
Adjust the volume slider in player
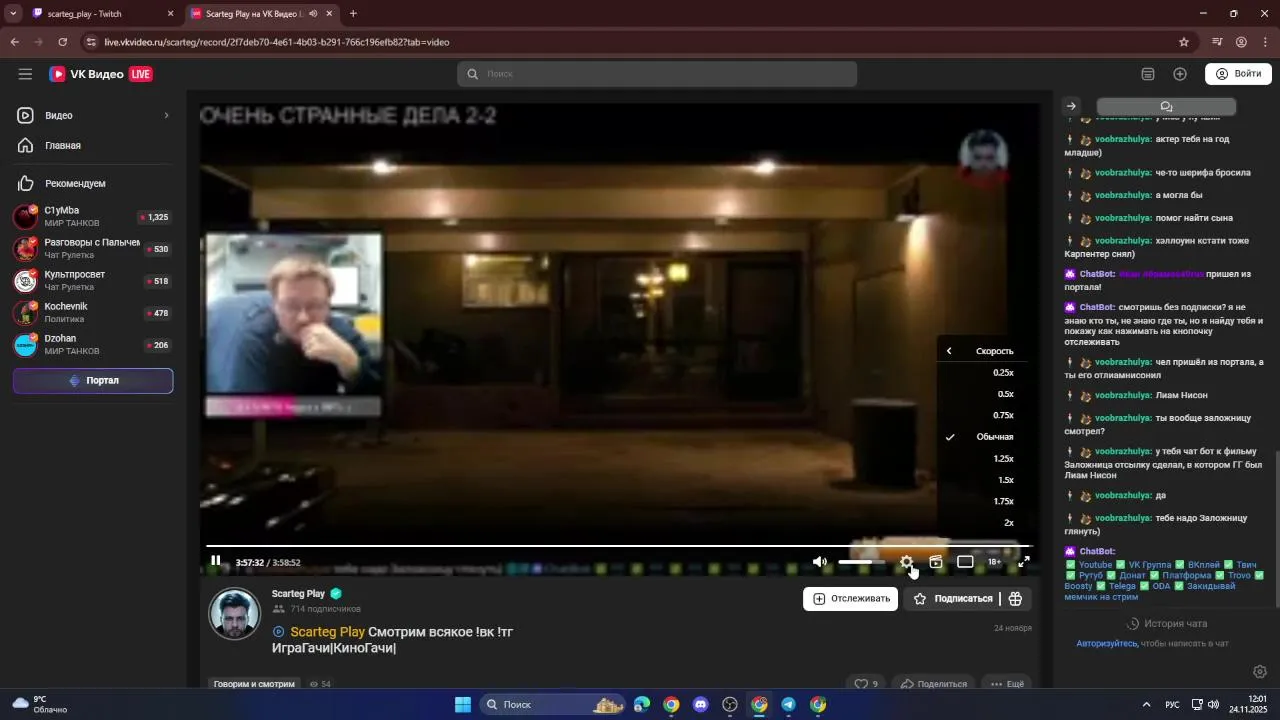[861, 562]
